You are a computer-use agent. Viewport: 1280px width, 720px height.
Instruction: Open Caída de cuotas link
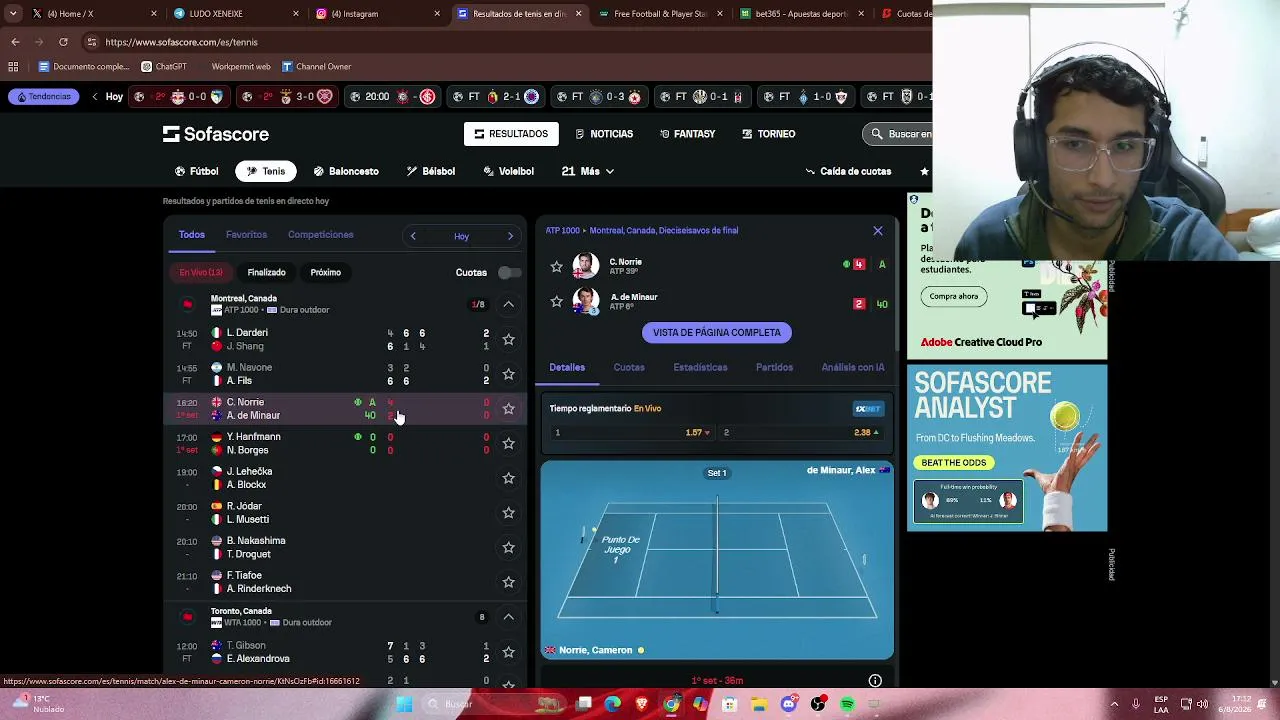tap(848, 171)
